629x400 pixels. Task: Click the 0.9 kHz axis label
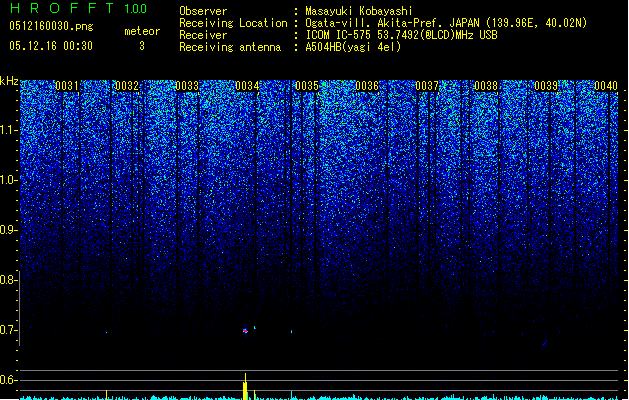point(8,230)
